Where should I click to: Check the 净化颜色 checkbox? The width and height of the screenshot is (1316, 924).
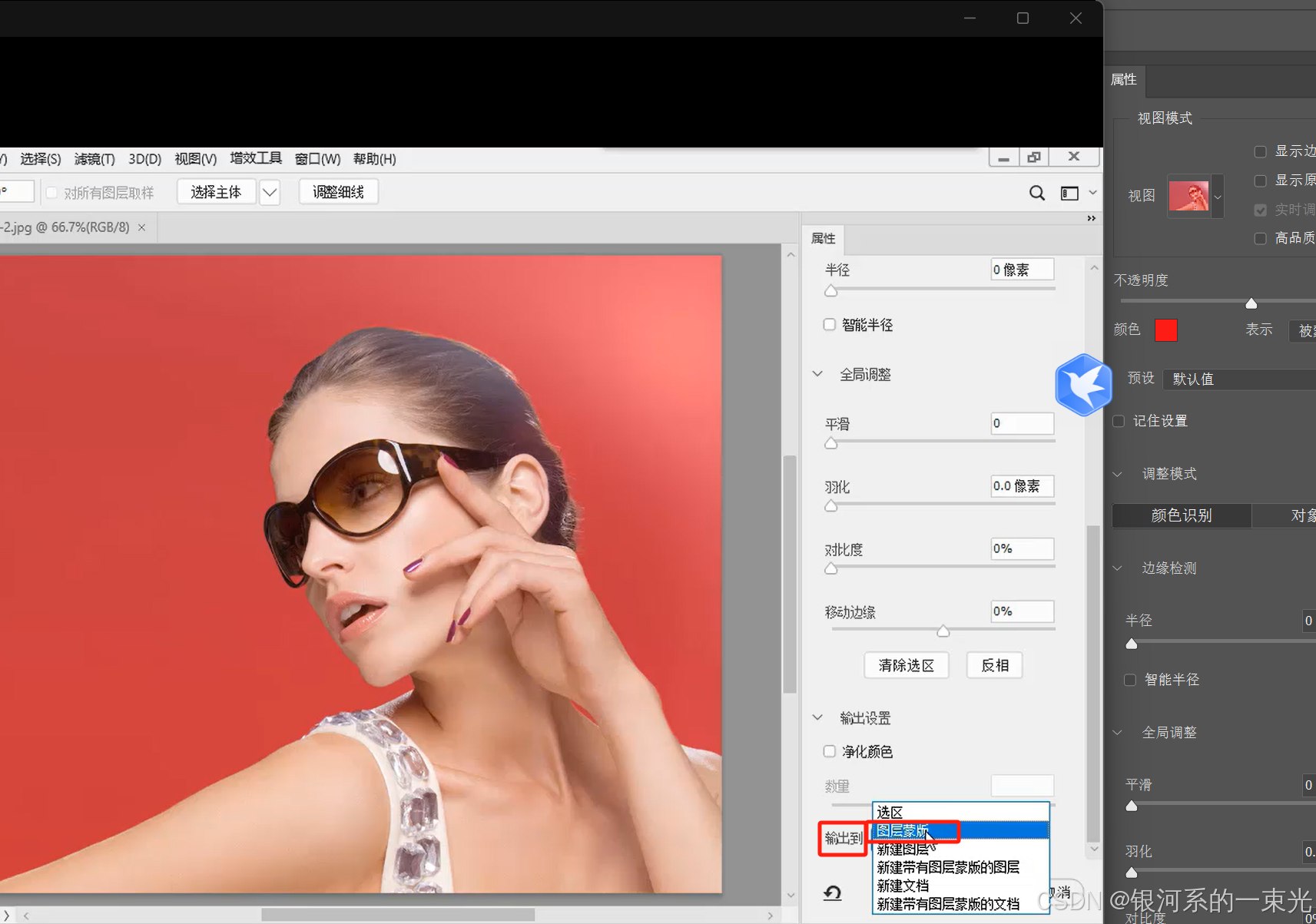tap(830, 751)
